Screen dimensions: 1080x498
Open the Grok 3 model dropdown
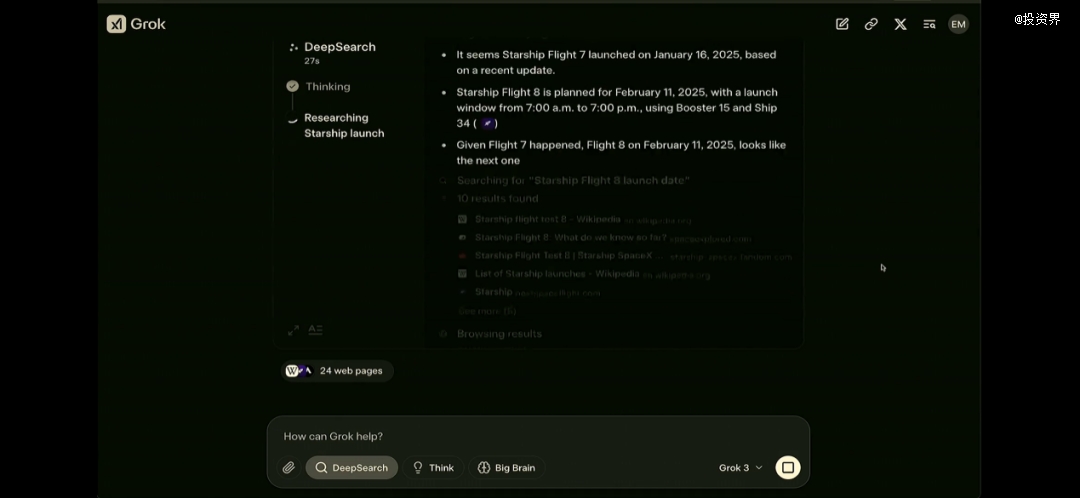[740, 468]
